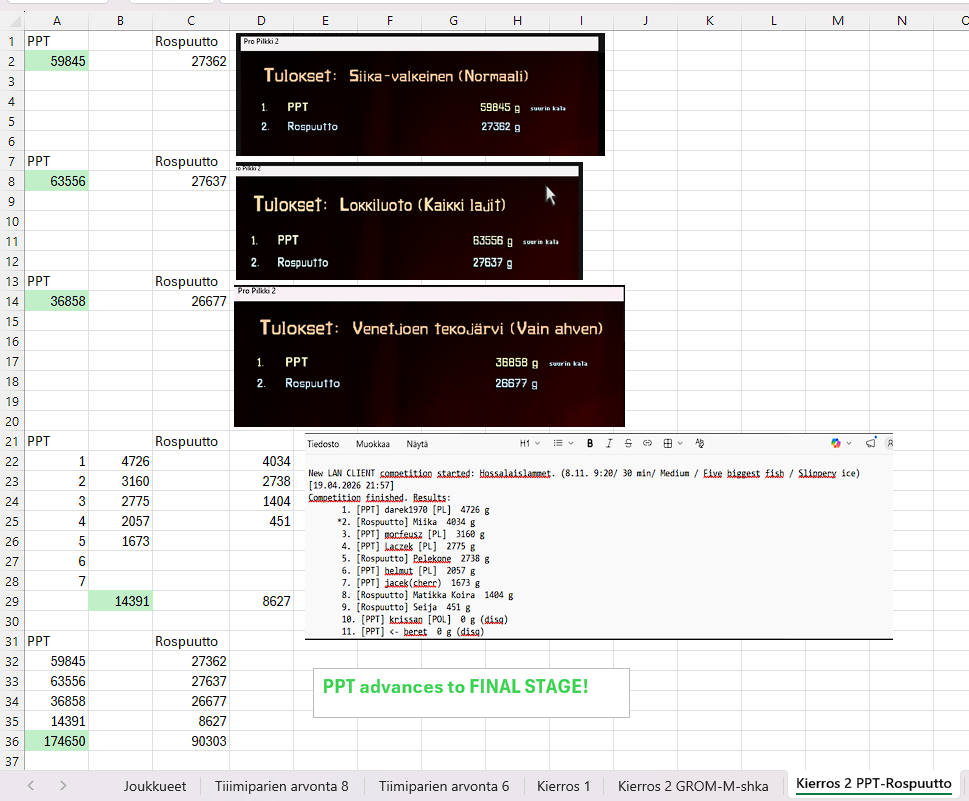The width and height of the screenshot is (969, 801).
Task: Select column header D
Action: (x=260, y=19)
